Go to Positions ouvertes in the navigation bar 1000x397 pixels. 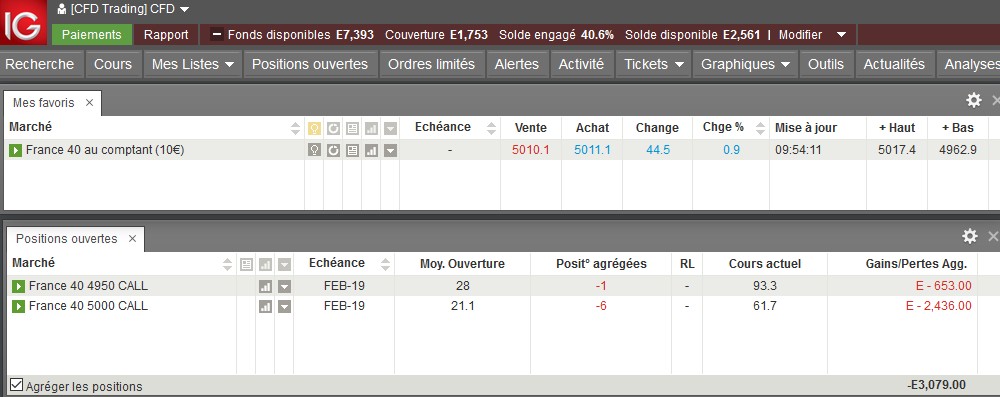coord(310,64)
